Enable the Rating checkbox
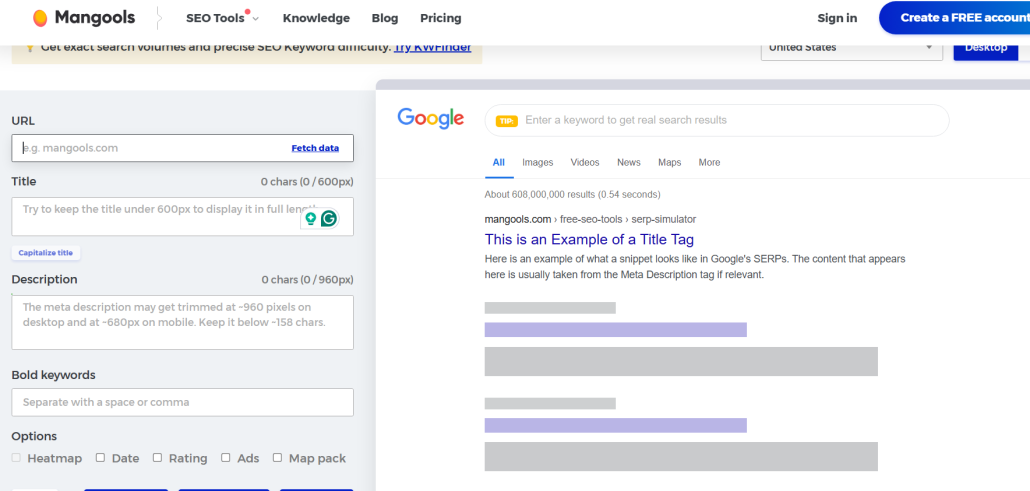The width and height of the screenshot is (1030, 491). [158, 457]
